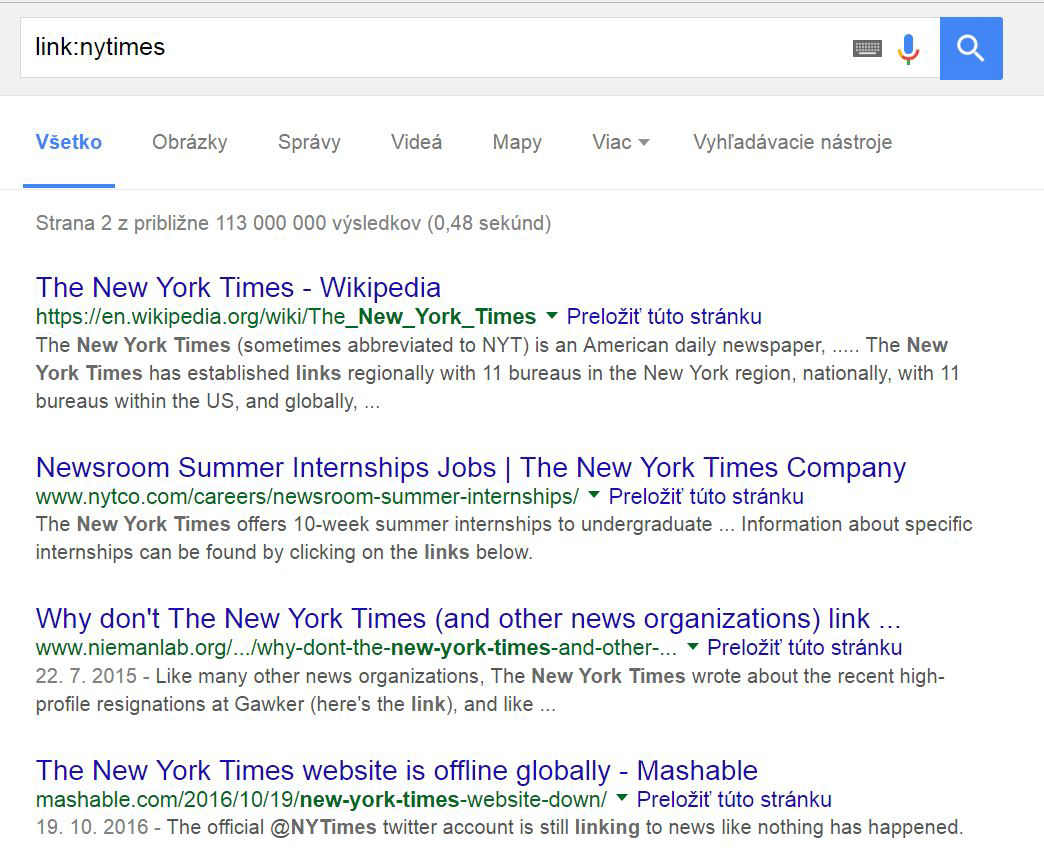
Task: Translate the mashable.com result page
Action: pos(734,799)
